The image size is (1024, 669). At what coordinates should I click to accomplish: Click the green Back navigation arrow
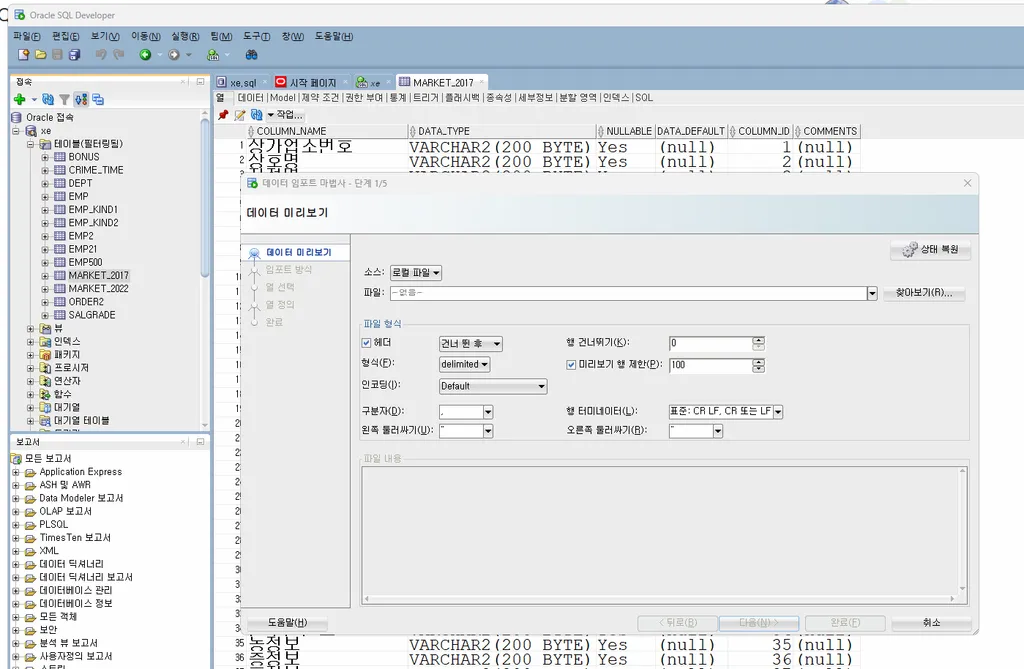[145, 55]
